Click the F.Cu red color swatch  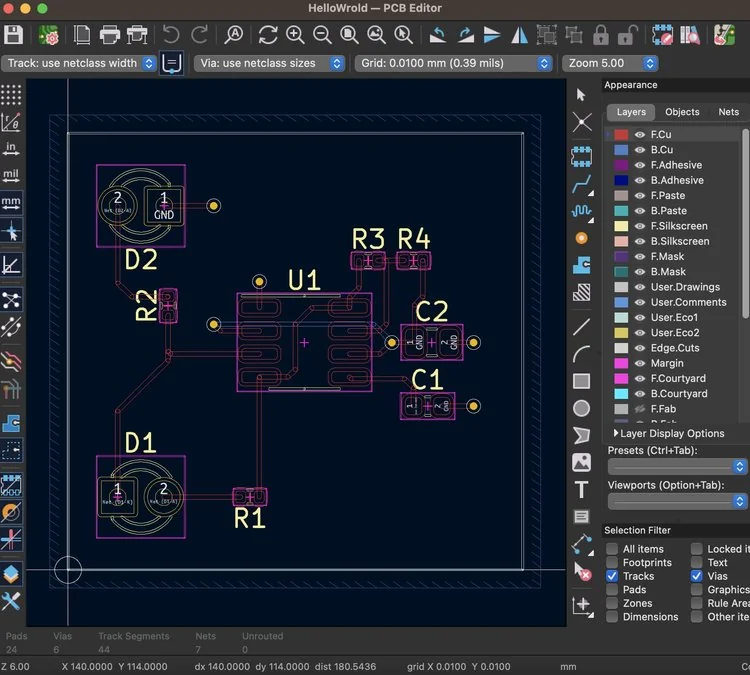coord(621,135)
